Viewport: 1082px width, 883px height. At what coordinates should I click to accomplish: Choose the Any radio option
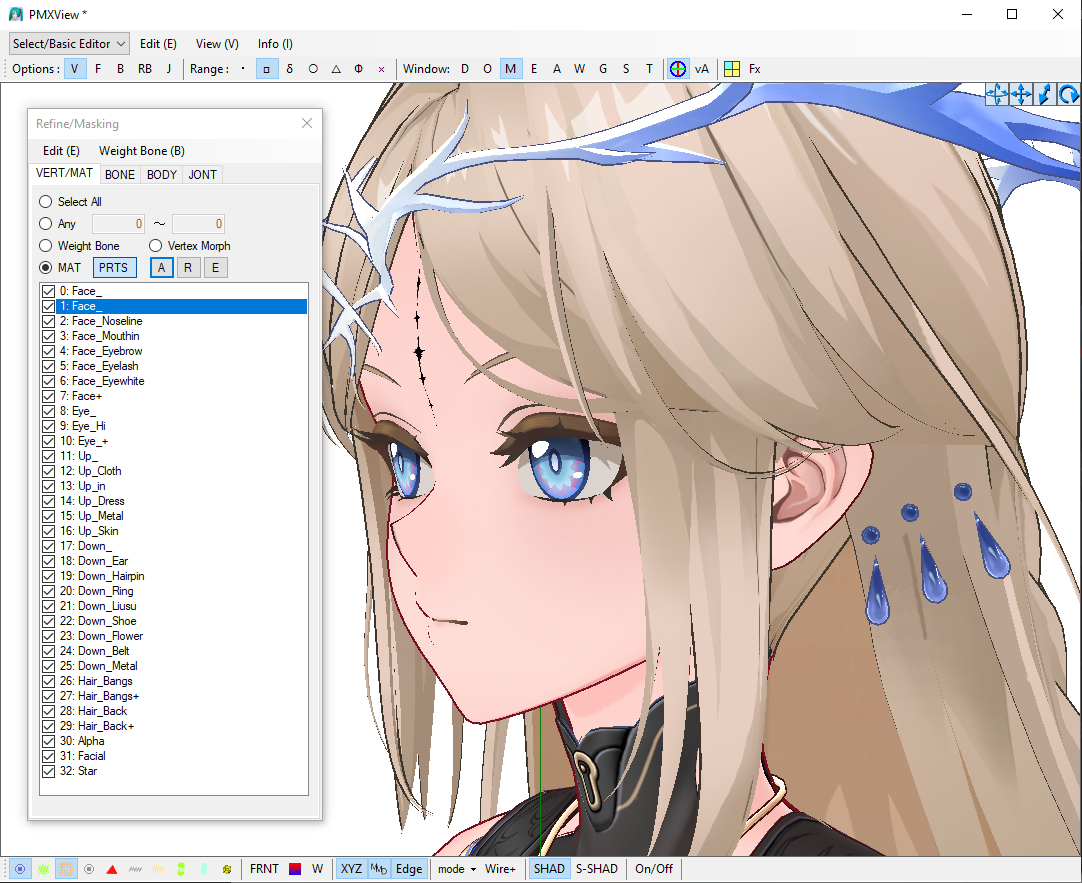pyautogui.click(x=46, y=224)
